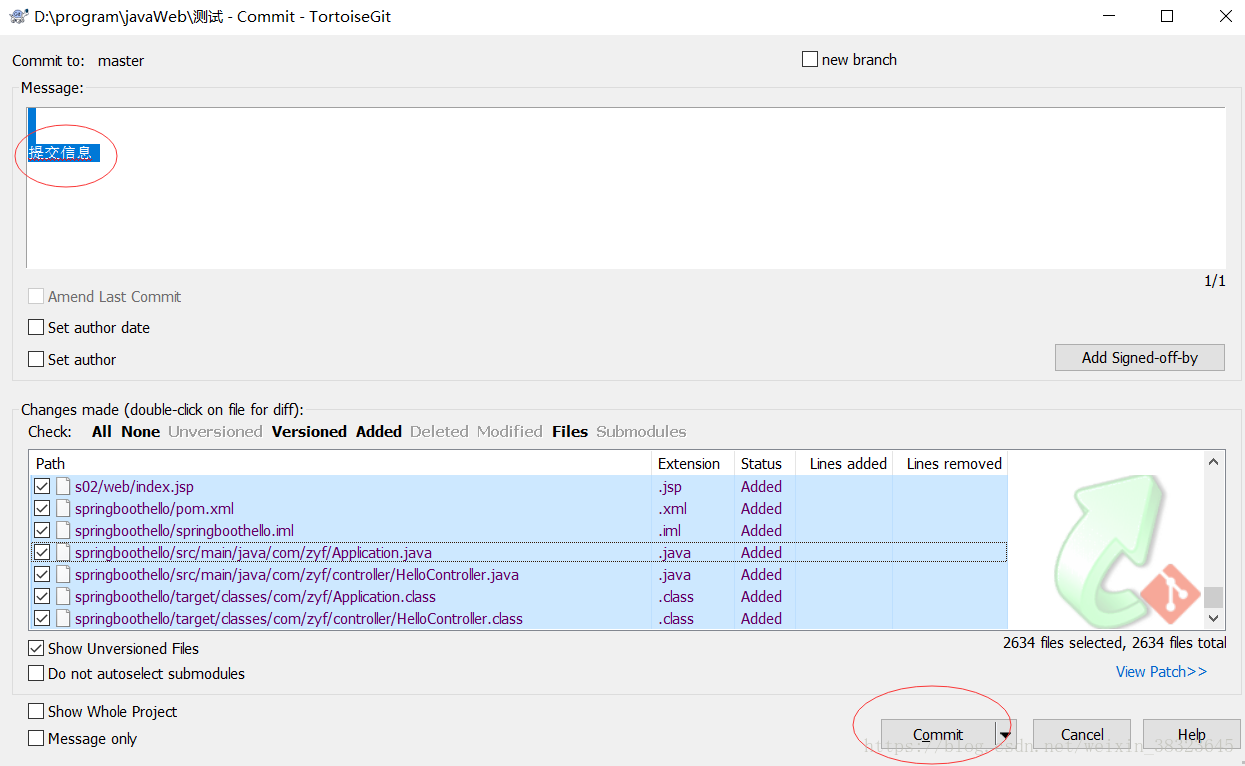Sort by Lines removed column header
Image resolution: width=1245 pixels, height=766 pixels.
[x=950, y=464]
